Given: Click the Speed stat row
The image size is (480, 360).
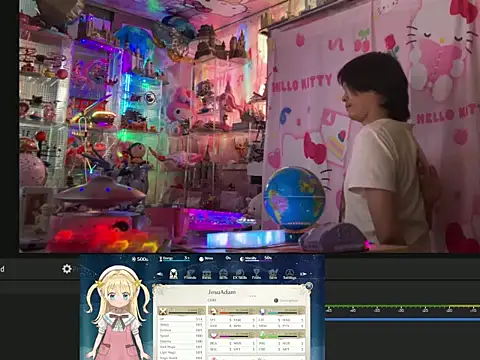Looking at the screenshot, I should pyautogui.click(x=181, y=336).
